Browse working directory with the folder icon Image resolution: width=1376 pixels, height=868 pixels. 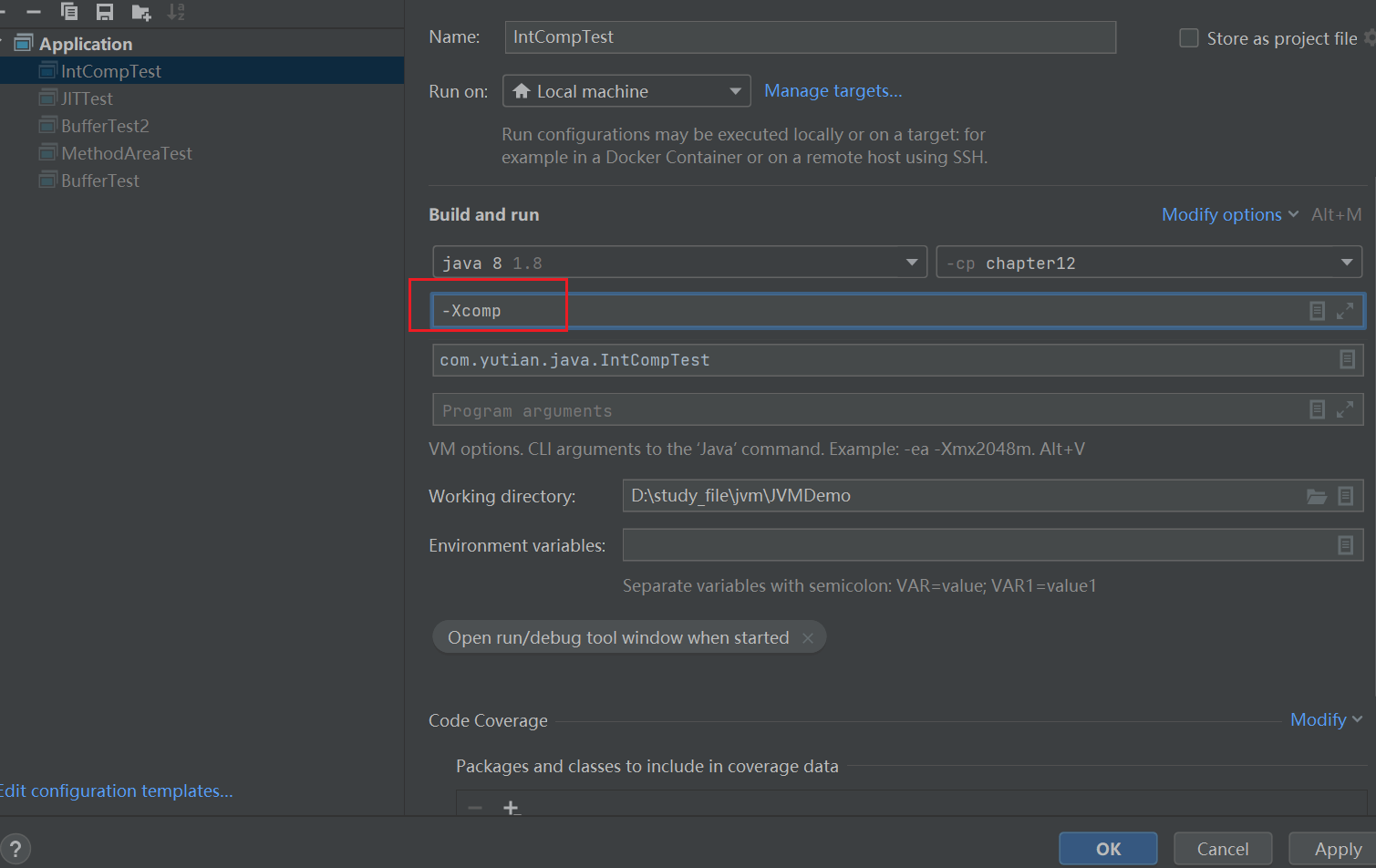[x=1316, y=496]
